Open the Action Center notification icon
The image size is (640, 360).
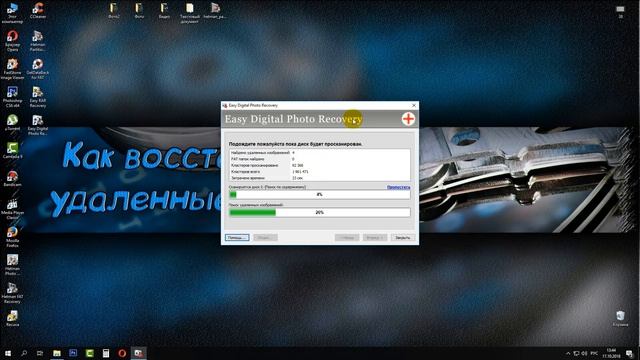click(629, 353)
